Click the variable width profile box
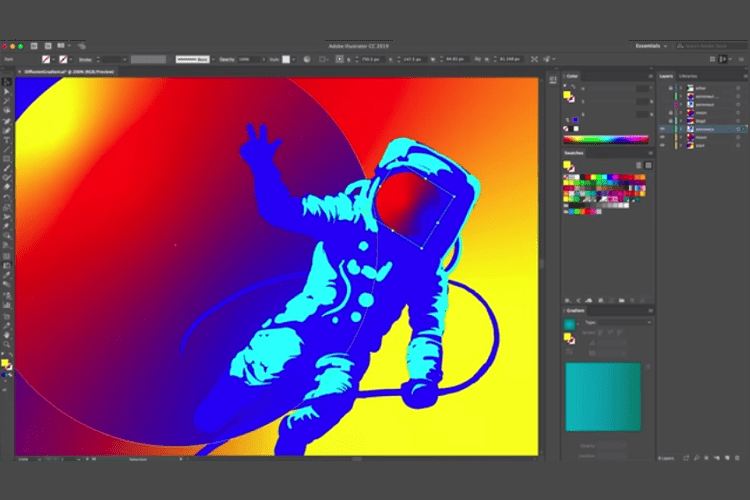The width and height of the screenshot is (750, 500). click(148, 59)
